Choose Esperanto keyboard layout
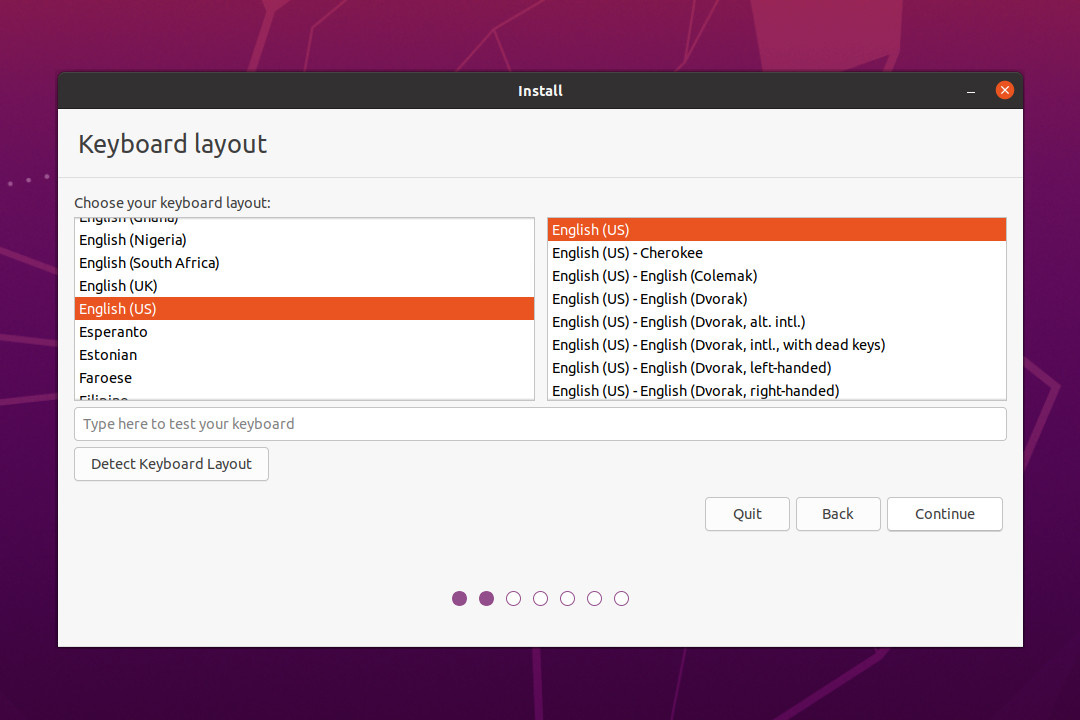Image resolution: width=1080 pixels, height=720 pixels. 304,332
